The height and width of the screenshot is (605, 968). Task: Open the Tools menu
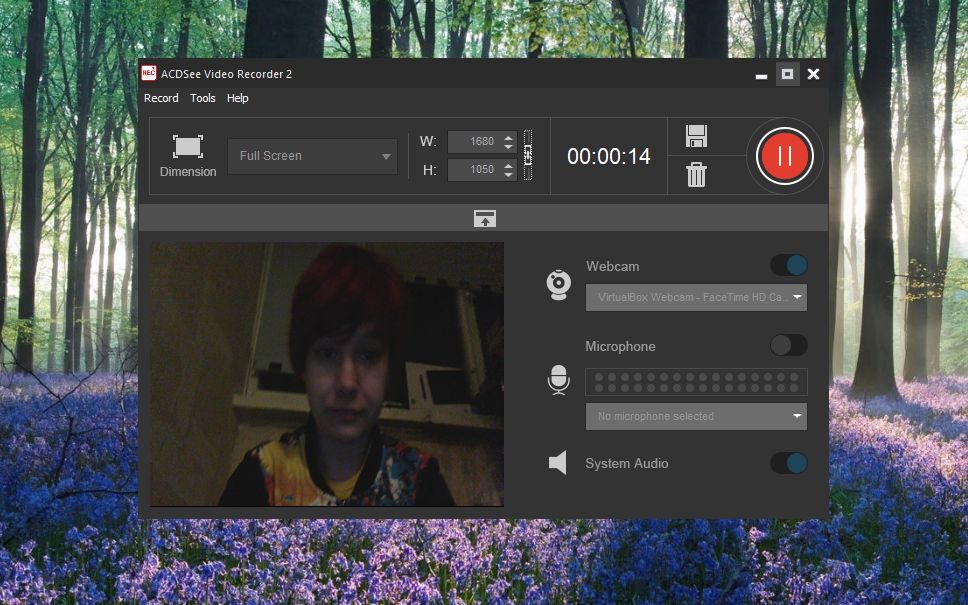[x=203, y=98]
